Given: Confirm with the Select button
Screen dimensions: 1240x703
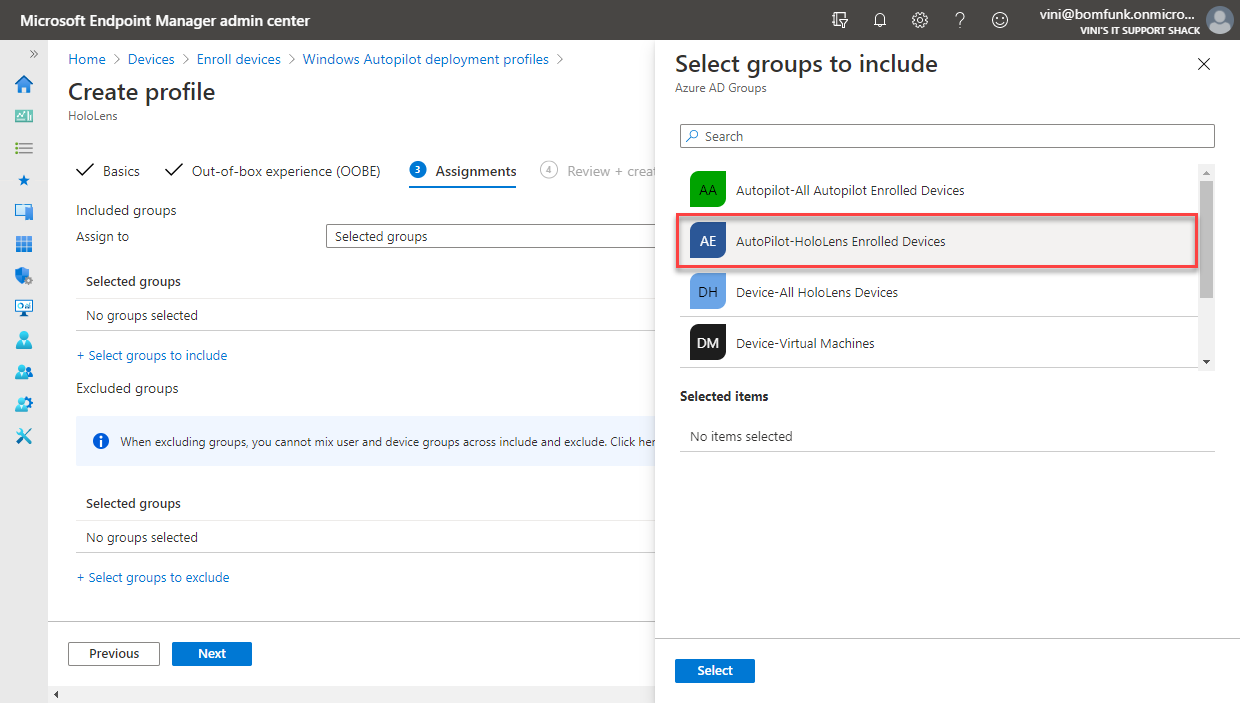Looking at the screenshot, I should (715, 670).
